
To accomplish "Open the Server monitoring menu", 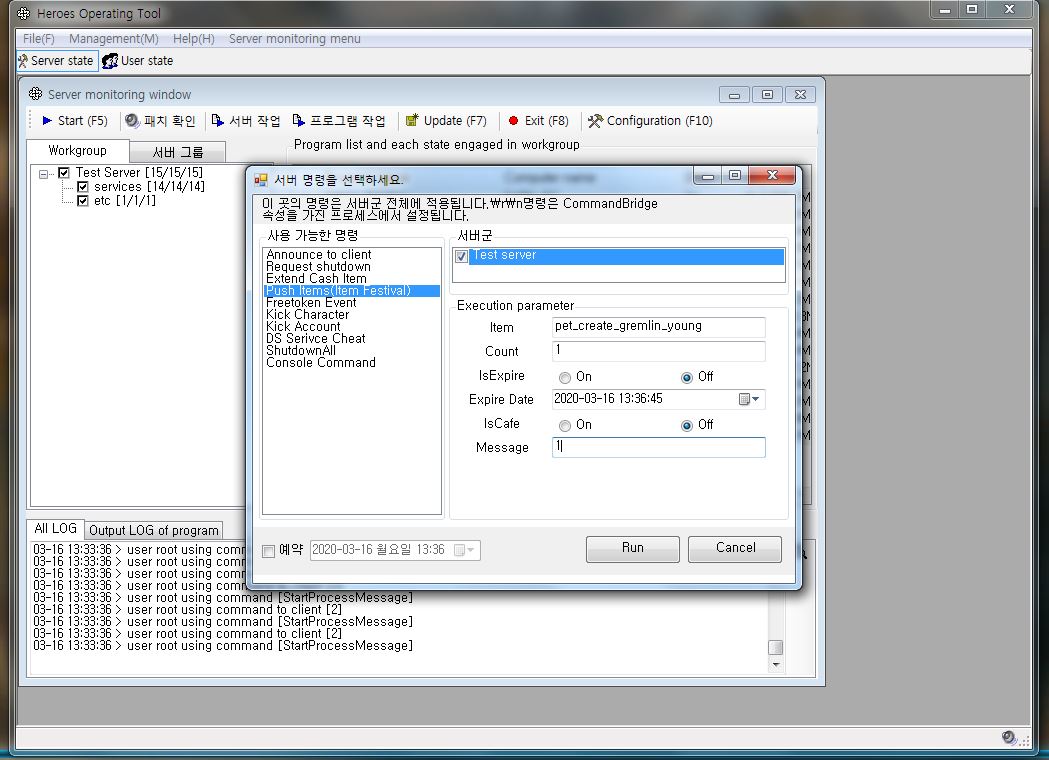I will coord(295,39).
